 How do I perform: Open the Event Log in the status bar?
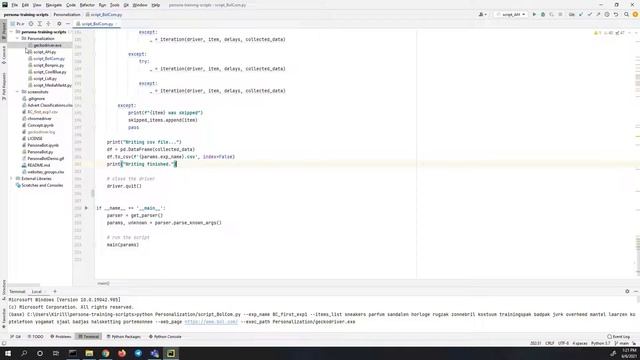pyautogui.click(x=619, y=337)
